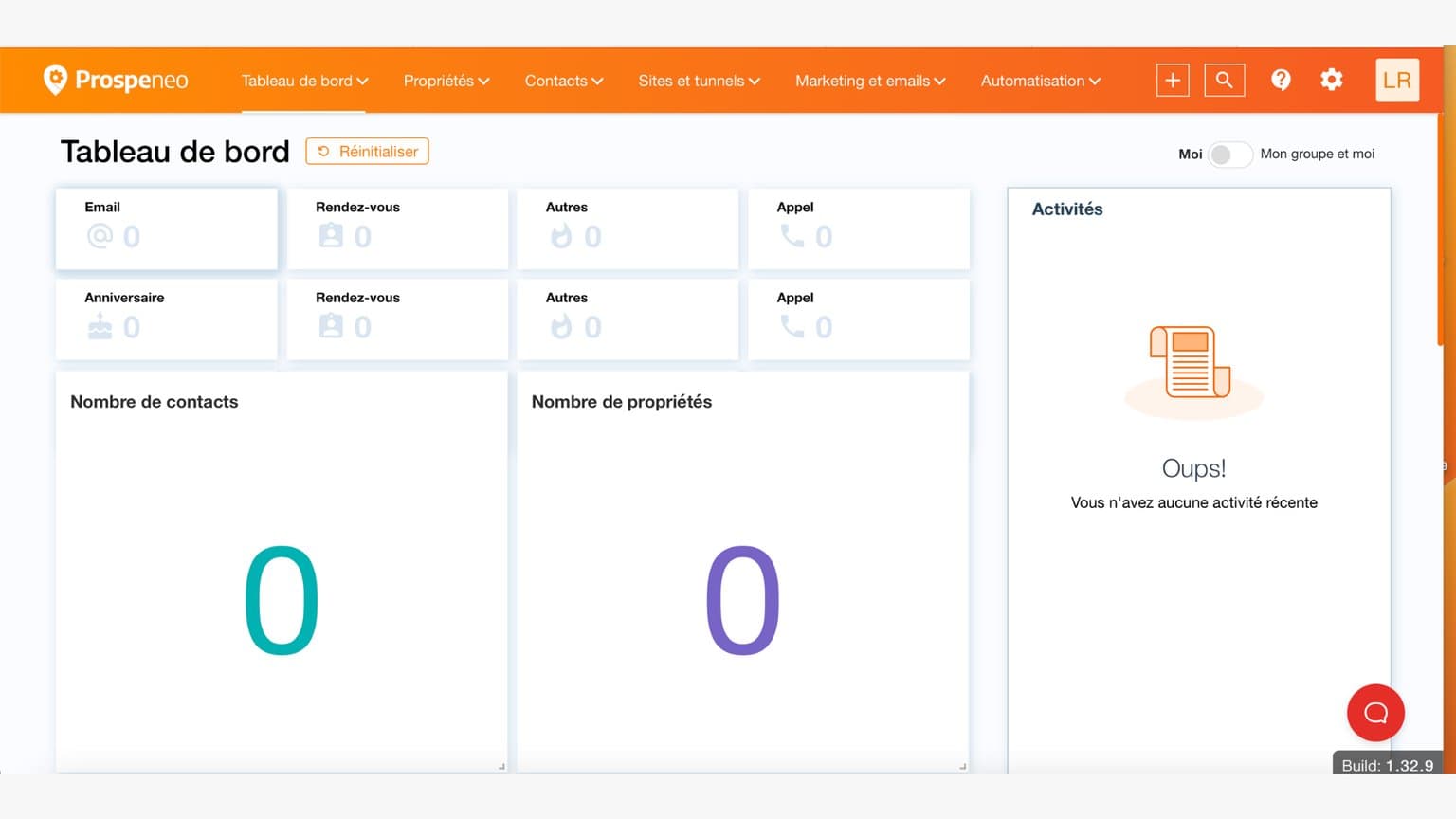The height and width of the screenshot is (819, 1456).
Task: Open the chat bubble in bottom corner
Action: pos(1375,712)
